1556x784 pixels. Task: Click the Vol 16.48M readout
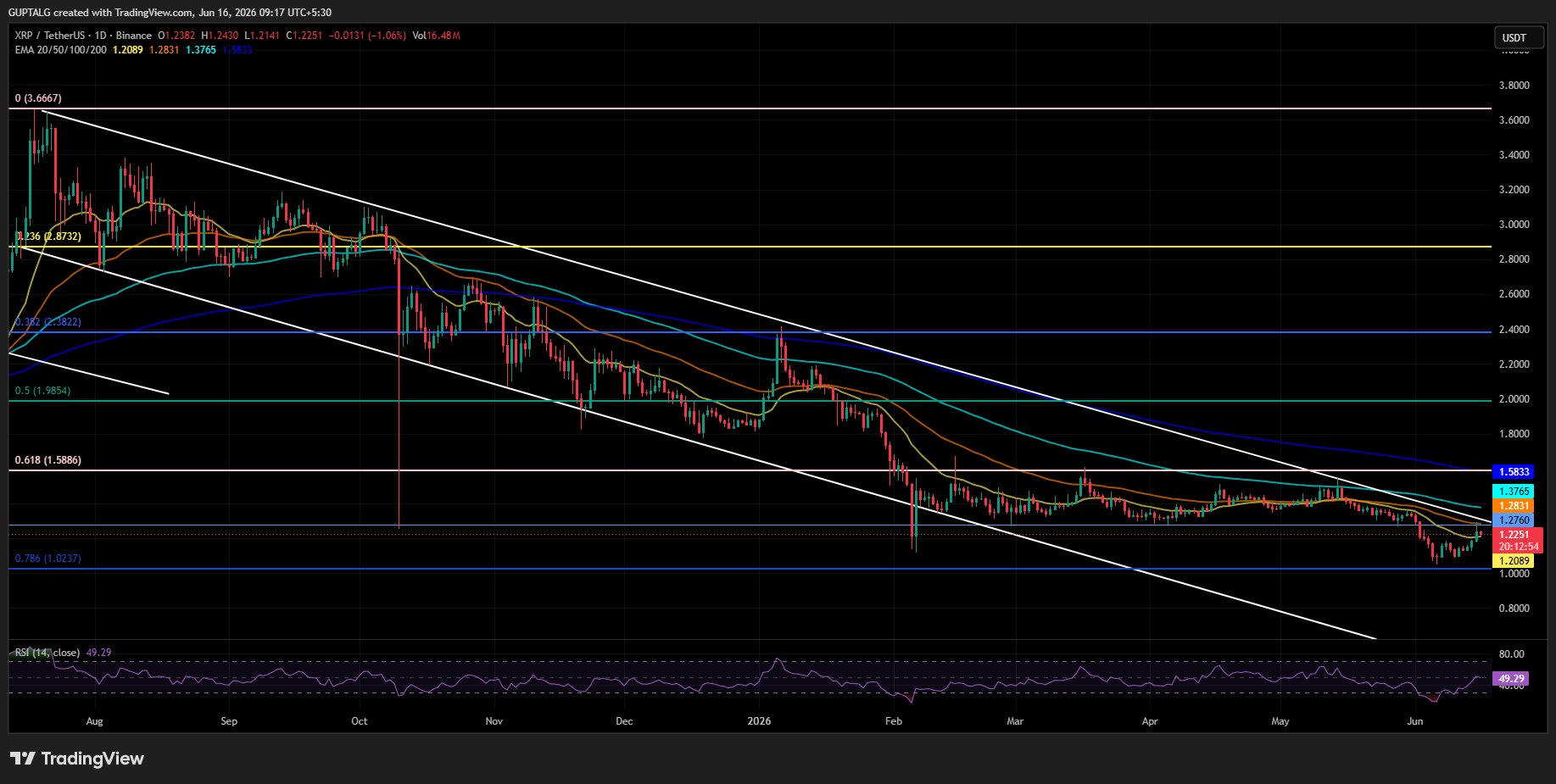click(x=437, y=36)
